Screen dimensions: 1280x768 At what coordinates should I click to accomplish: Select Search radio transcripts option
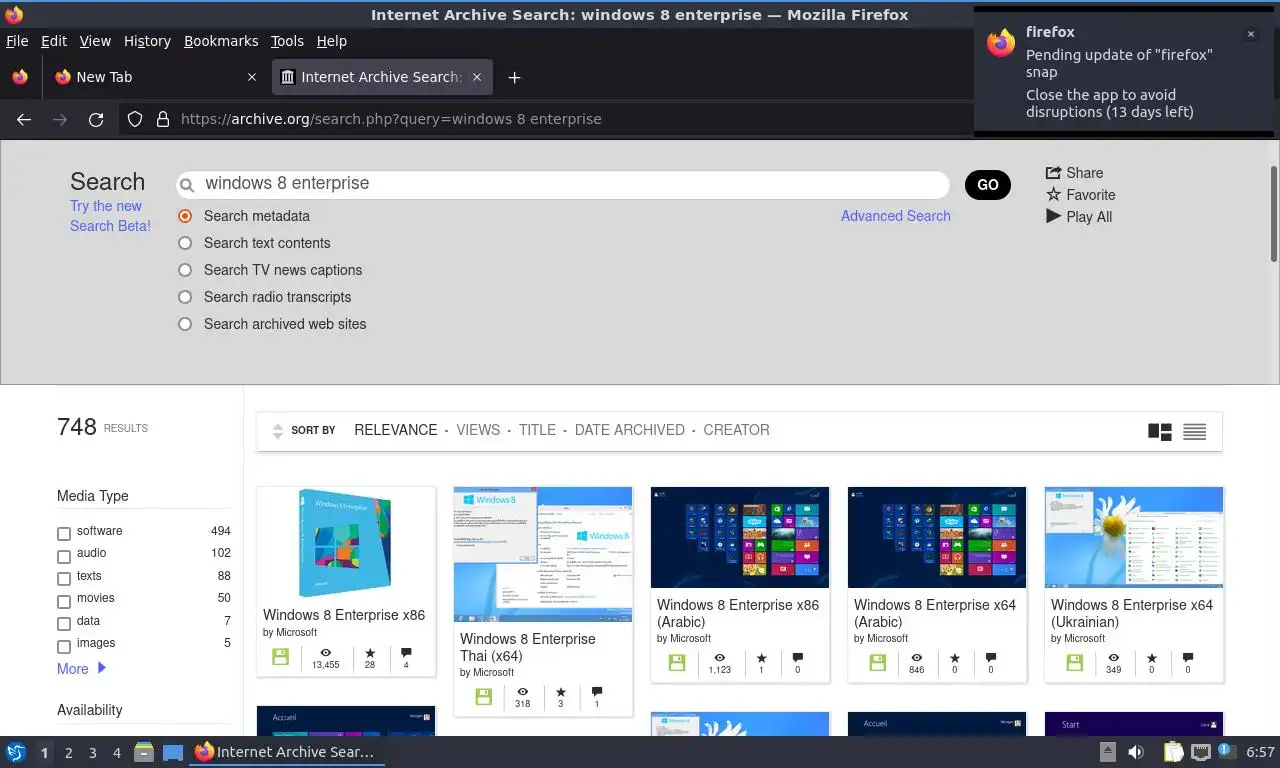185,297
